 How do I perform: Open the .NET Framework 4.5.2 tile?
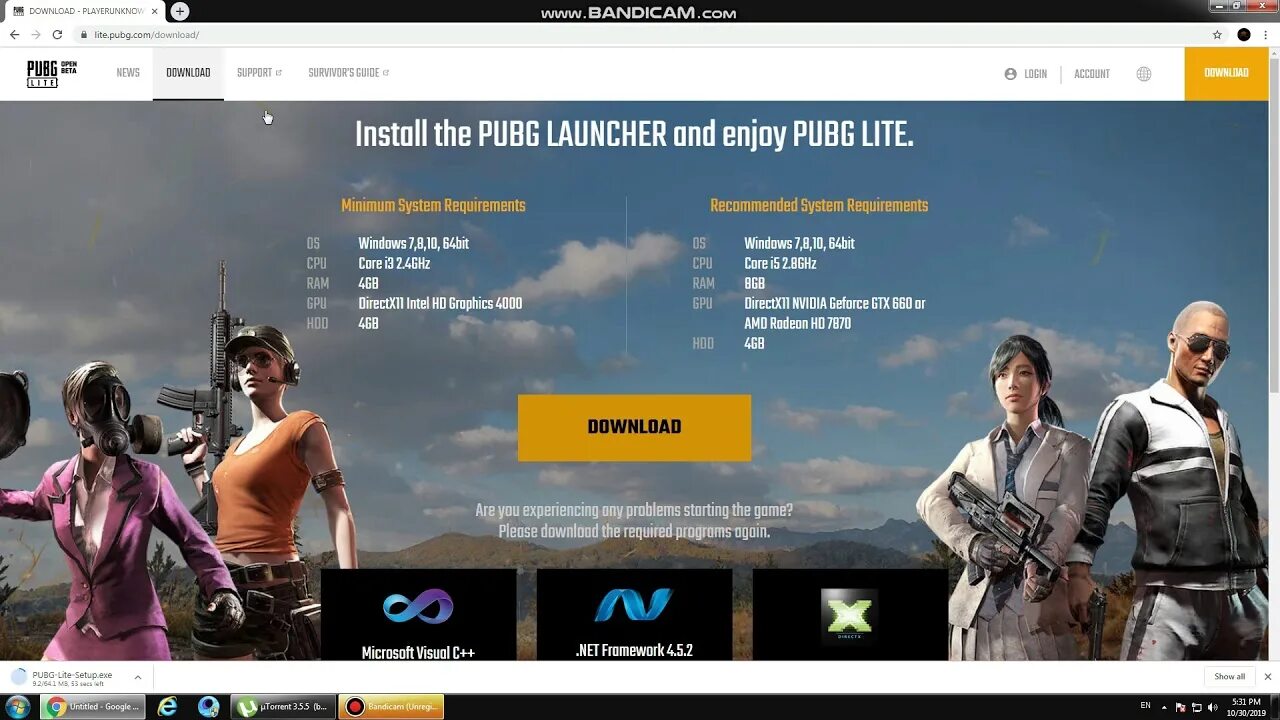(634, 615)
